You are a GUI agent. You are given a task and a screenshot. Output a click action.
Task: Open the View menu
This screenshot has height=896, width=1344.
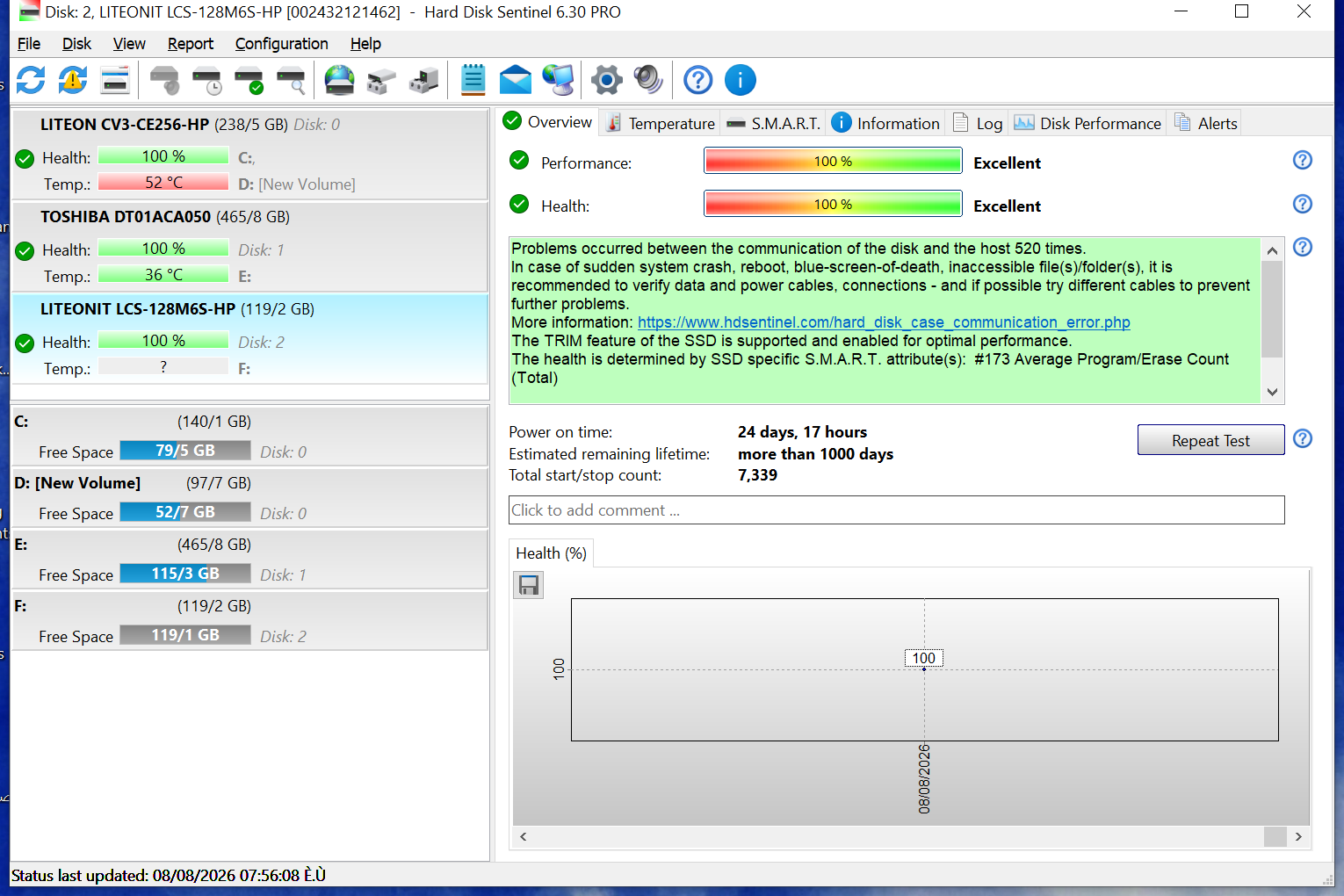click(129, 44)
